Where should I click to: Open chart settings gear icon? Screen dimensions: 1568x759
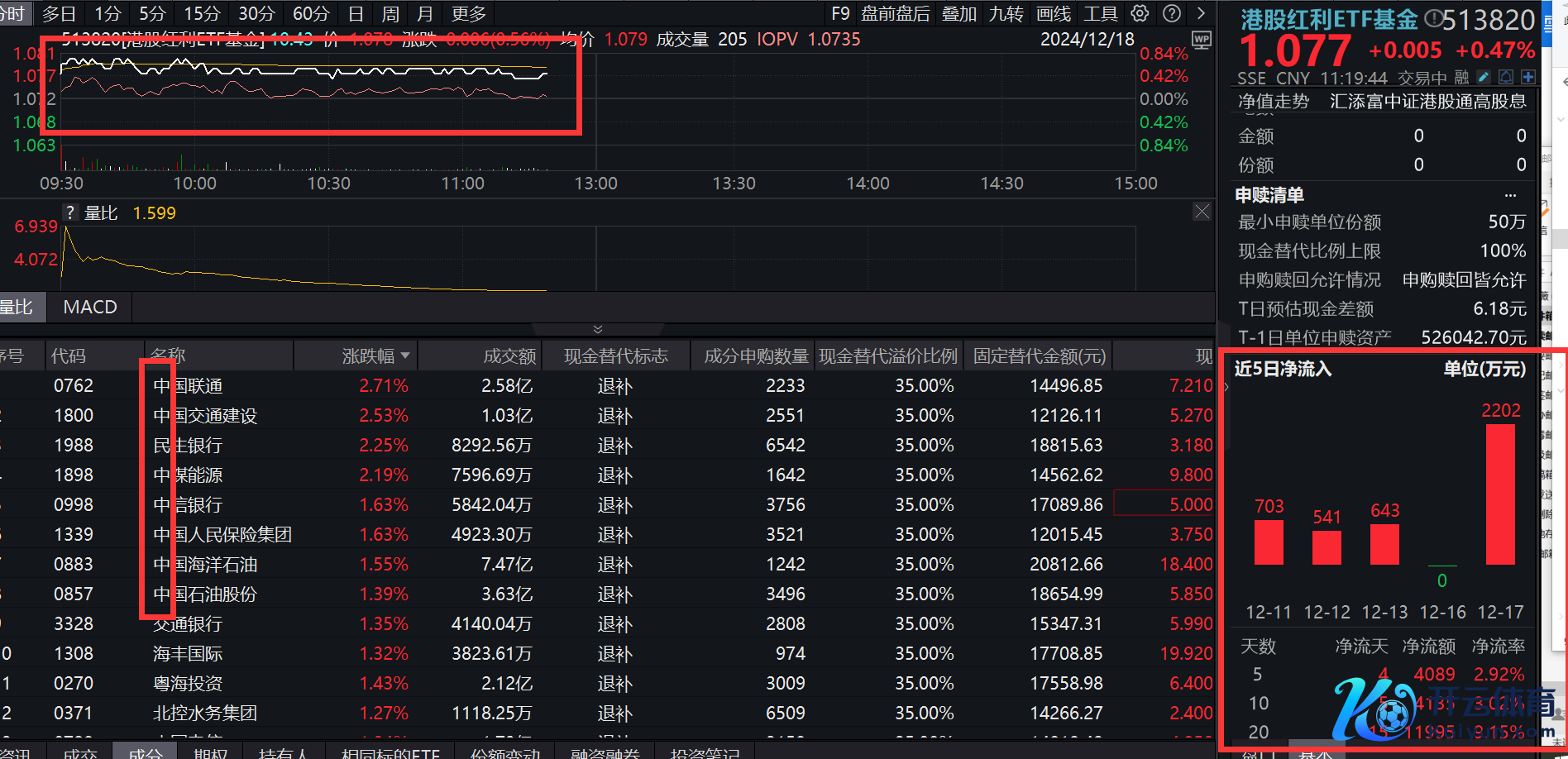coord(1140,13)
